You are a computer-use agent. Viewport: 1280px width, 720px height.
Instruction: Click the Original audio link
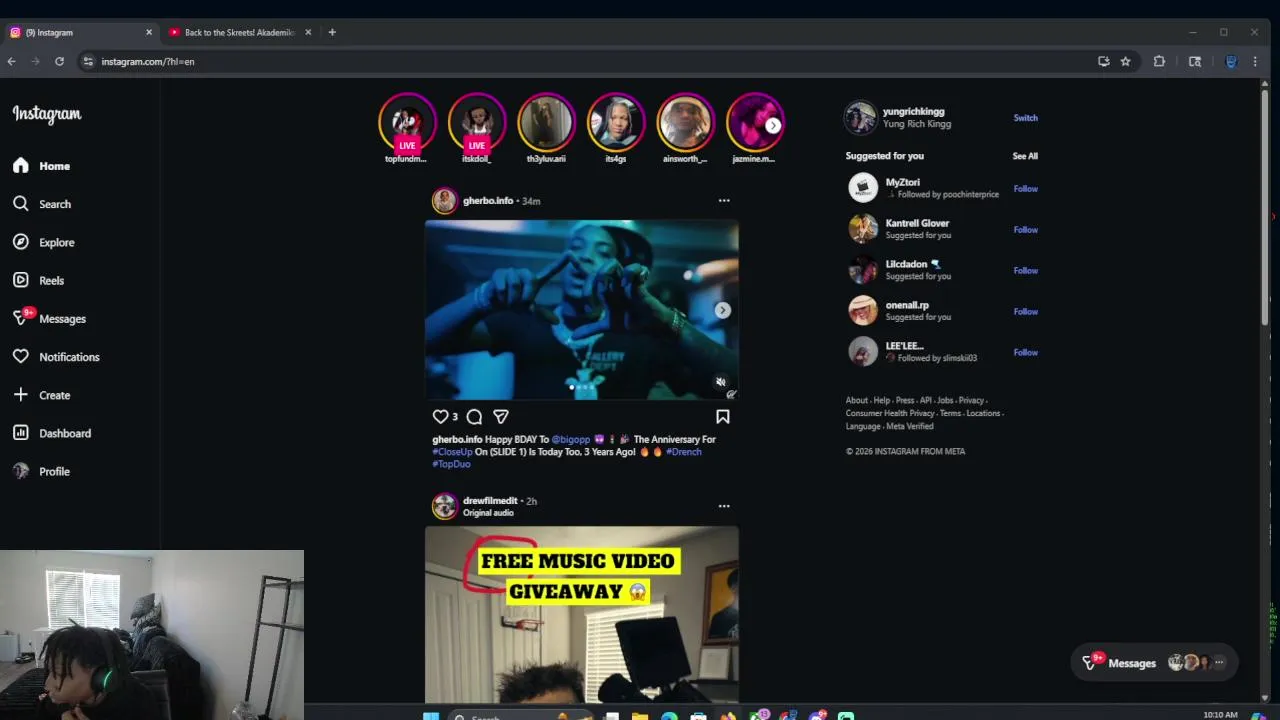pos(488,513)
